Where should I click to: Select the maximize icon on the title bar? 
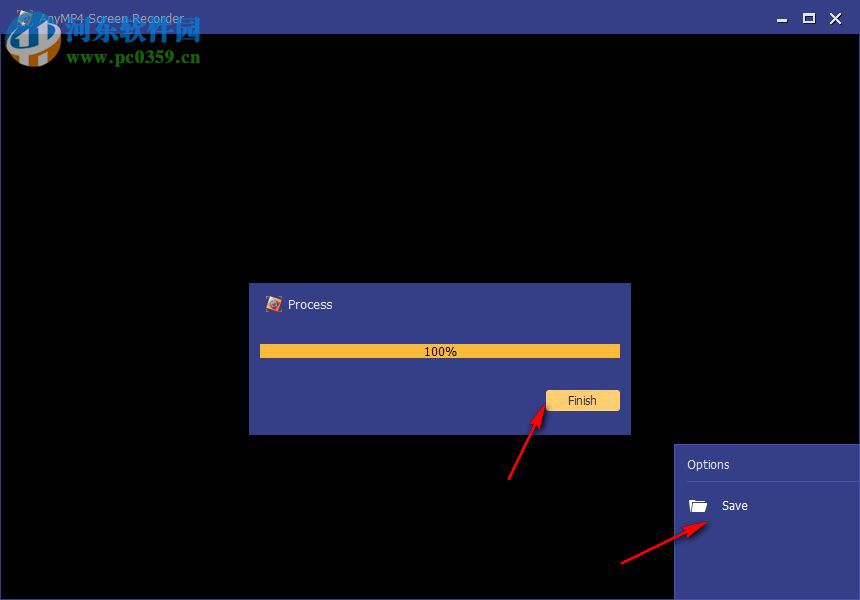click(807, 18)
